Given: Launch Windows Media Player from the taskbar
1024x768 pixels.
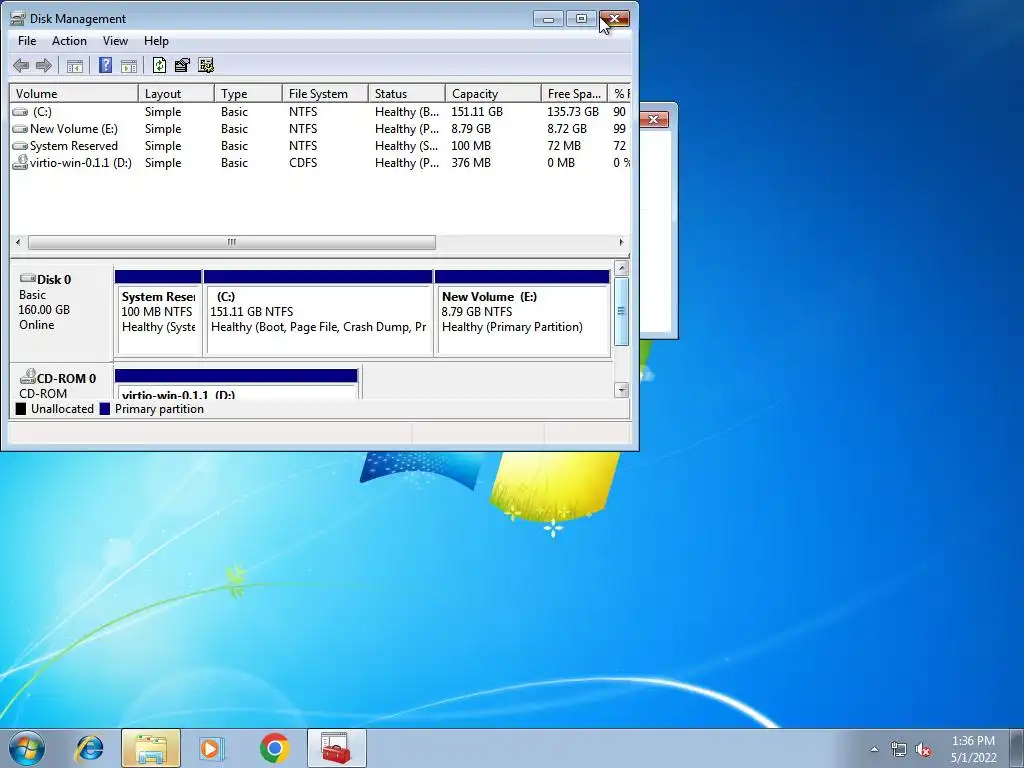Looking at the screenshot, I should (x=212, y=748).
